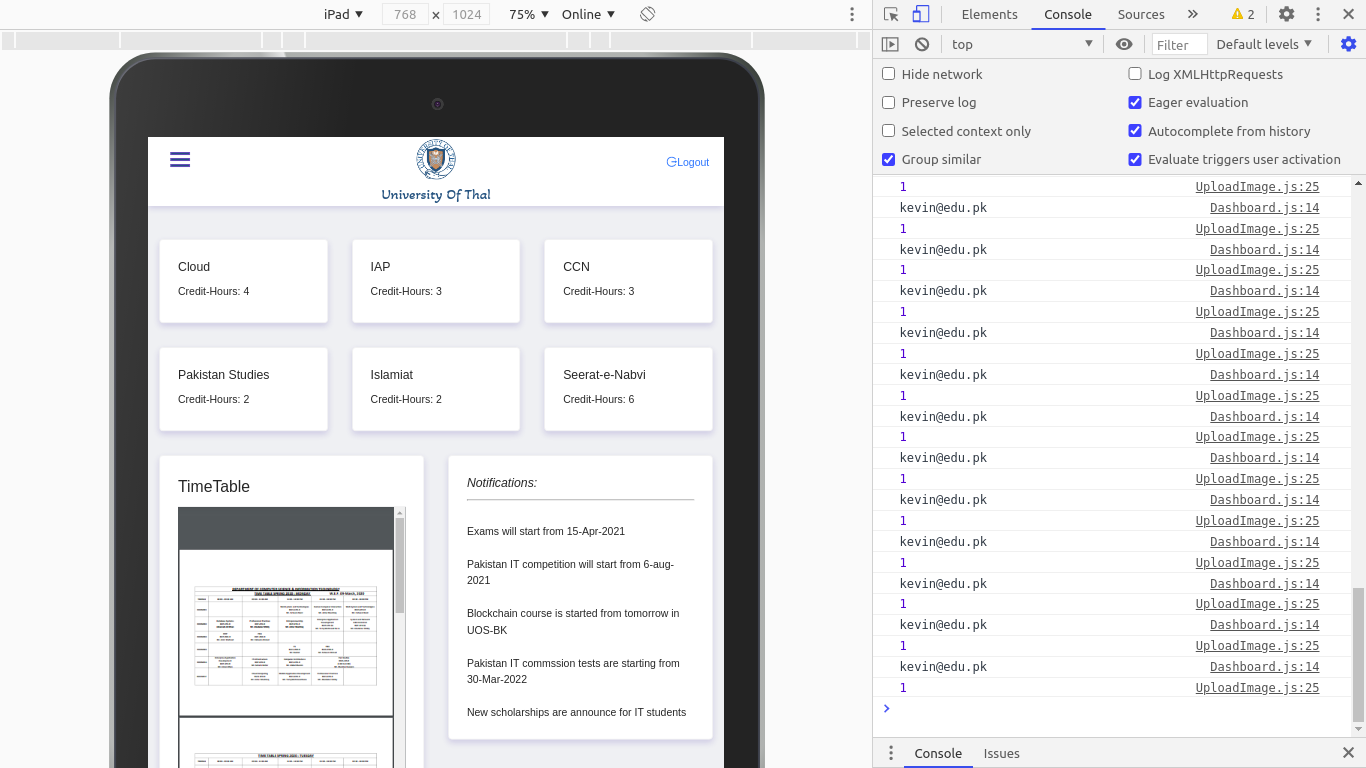
Task: Click the Pakistan IT competition notification text
Action: pyautogui.click(x=571, y=572)
